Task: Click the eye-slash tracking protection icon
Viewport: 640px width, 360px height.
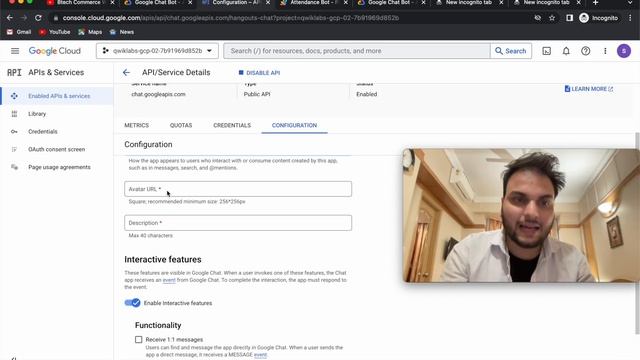Action: pos(538,18)
